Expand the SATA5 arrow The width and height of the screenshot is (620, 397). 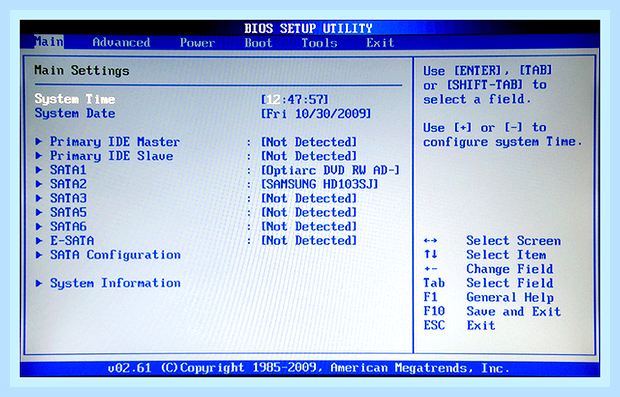coord(39,212)
